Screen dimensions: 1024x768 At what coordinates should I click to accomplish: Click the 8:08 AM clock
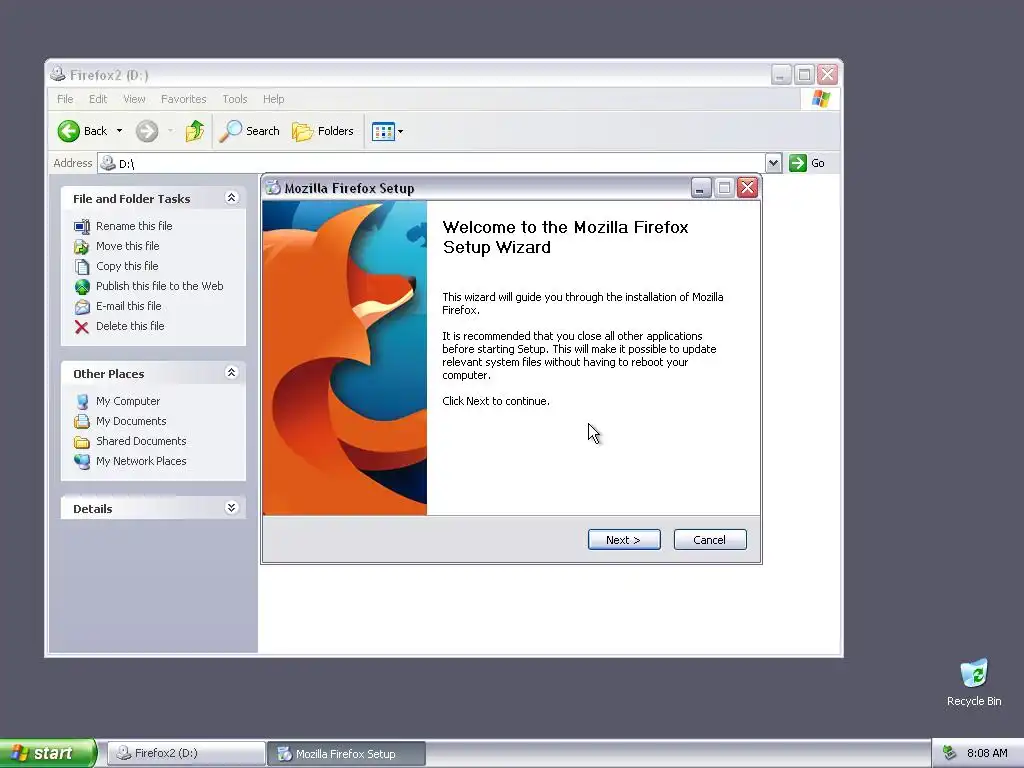[x=987, y=753]
